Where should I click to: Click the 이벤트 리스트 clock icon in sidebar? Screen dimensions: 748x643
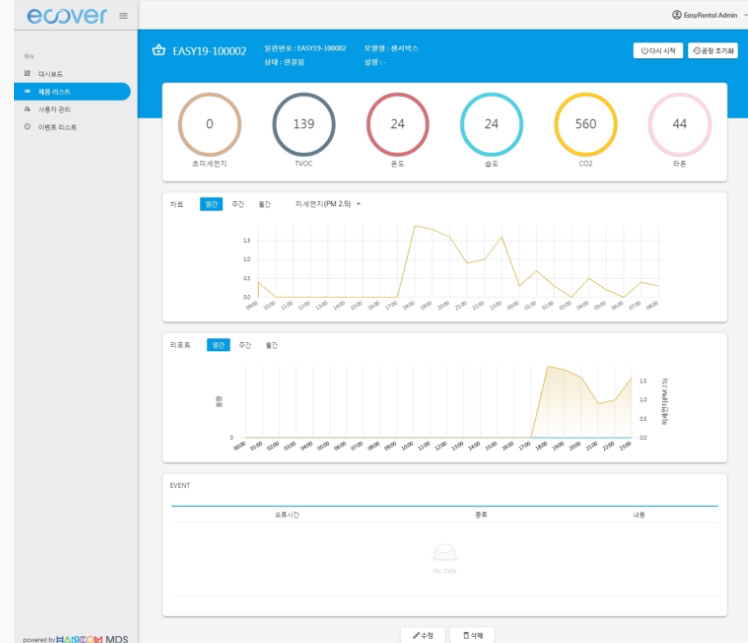coord(27,127)
